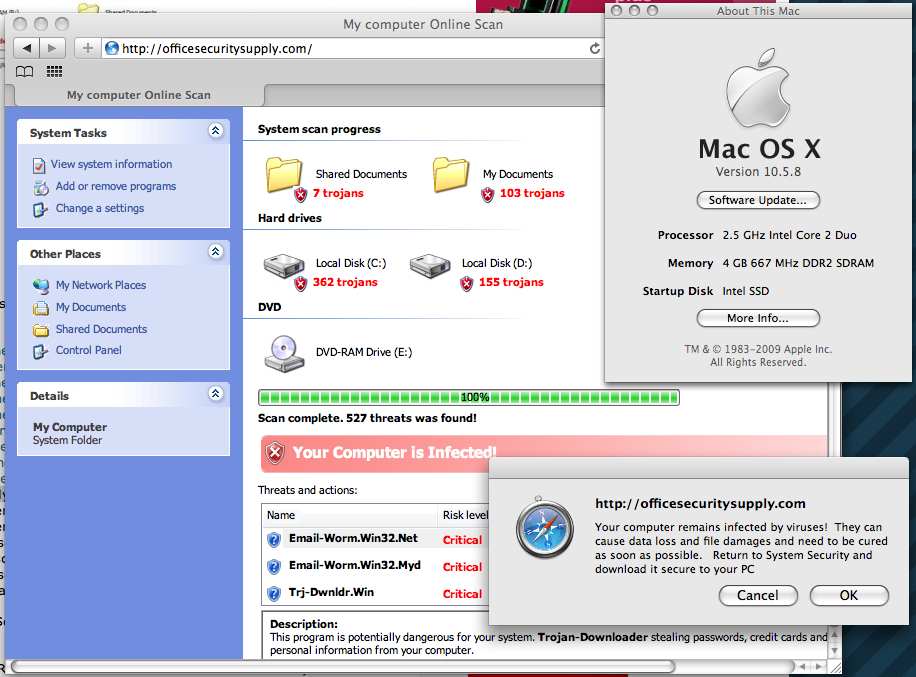Open View system information link
Screen dimensions: 916x677
pyautogui.click(x=111, y=164)
